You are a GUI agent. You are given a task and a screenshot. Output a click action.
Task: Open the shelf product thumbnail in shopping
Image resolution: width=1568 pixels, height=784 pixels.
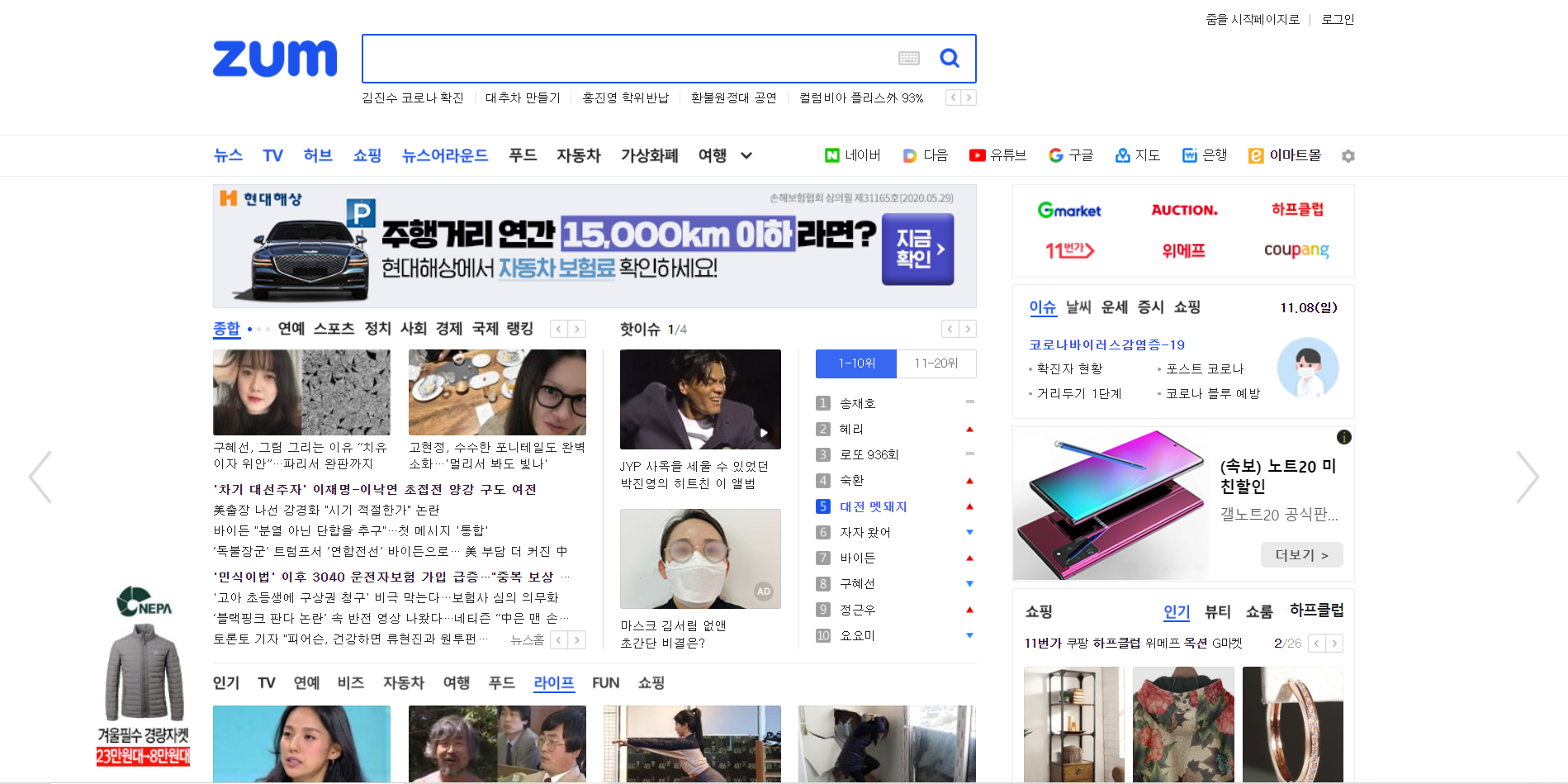(x=1073, y=725)
